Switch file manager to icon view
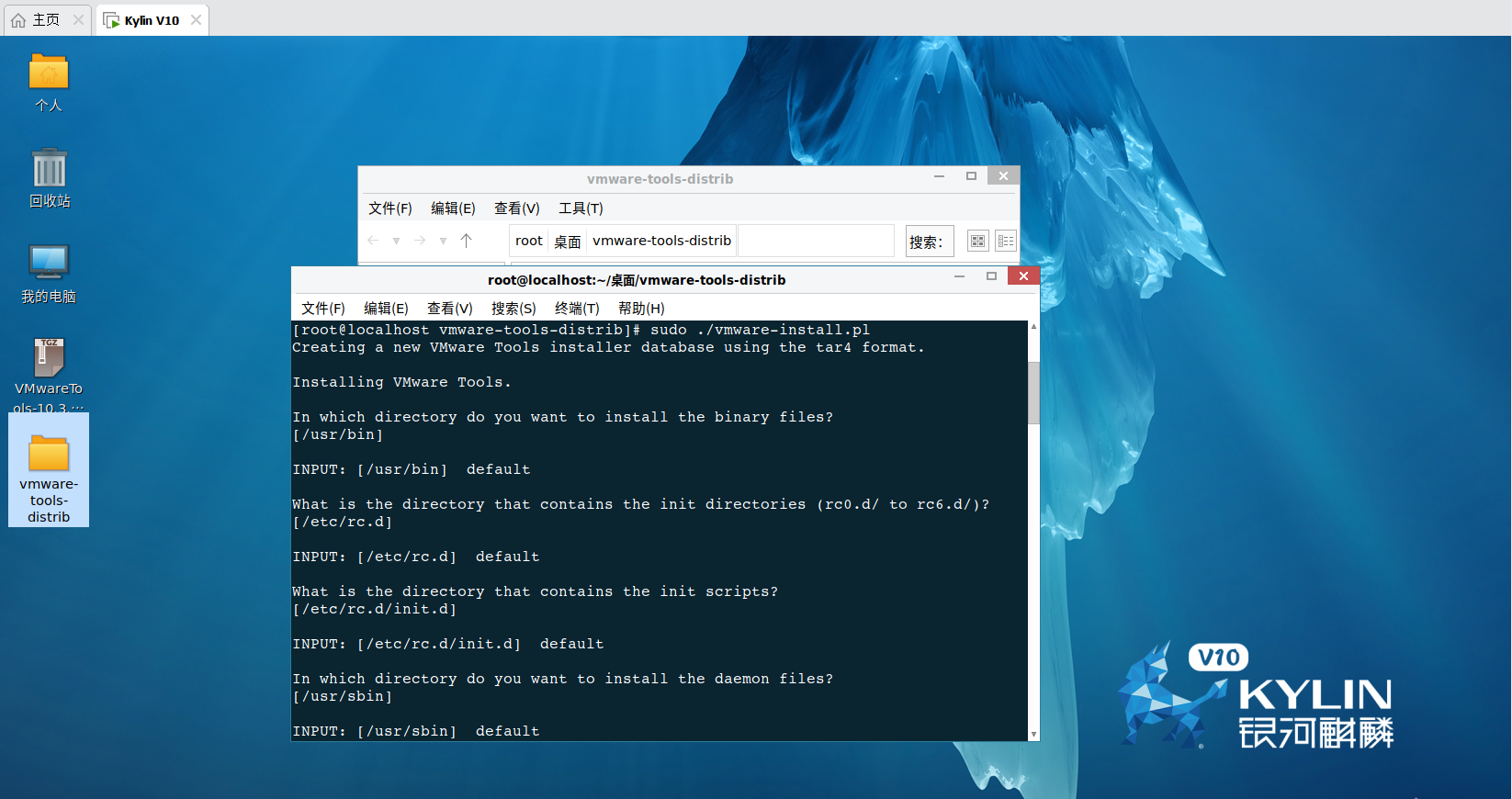The image size is (1512, 799). pos(977,242)
